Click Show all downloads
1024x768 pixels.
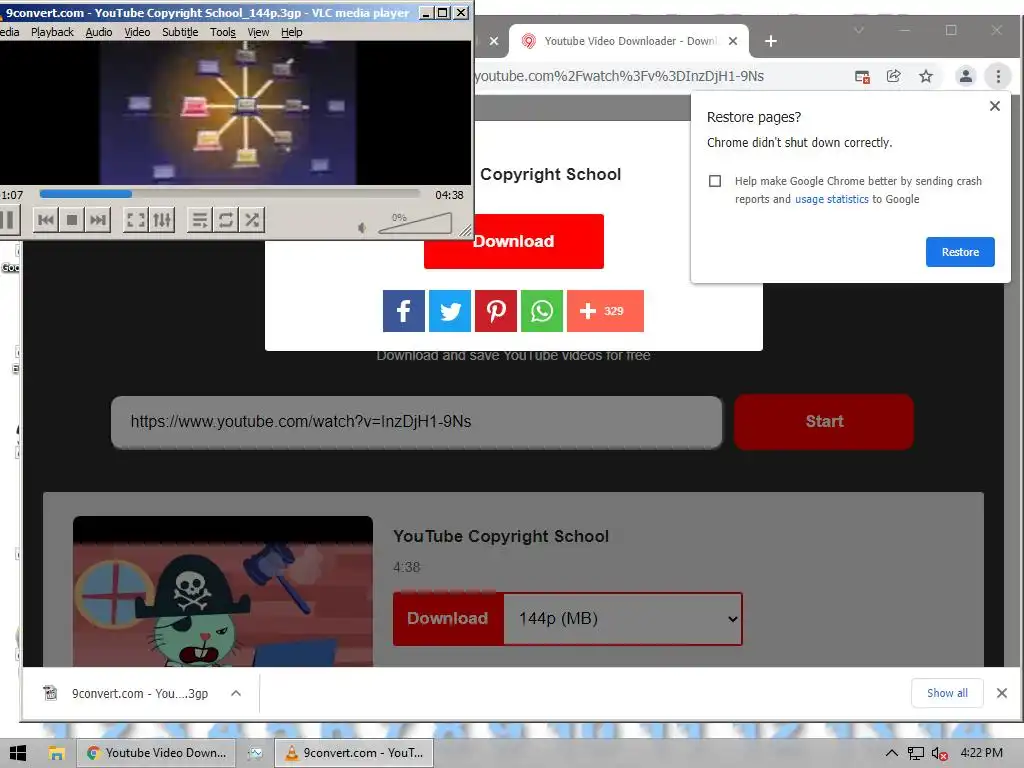coord(947,694)
